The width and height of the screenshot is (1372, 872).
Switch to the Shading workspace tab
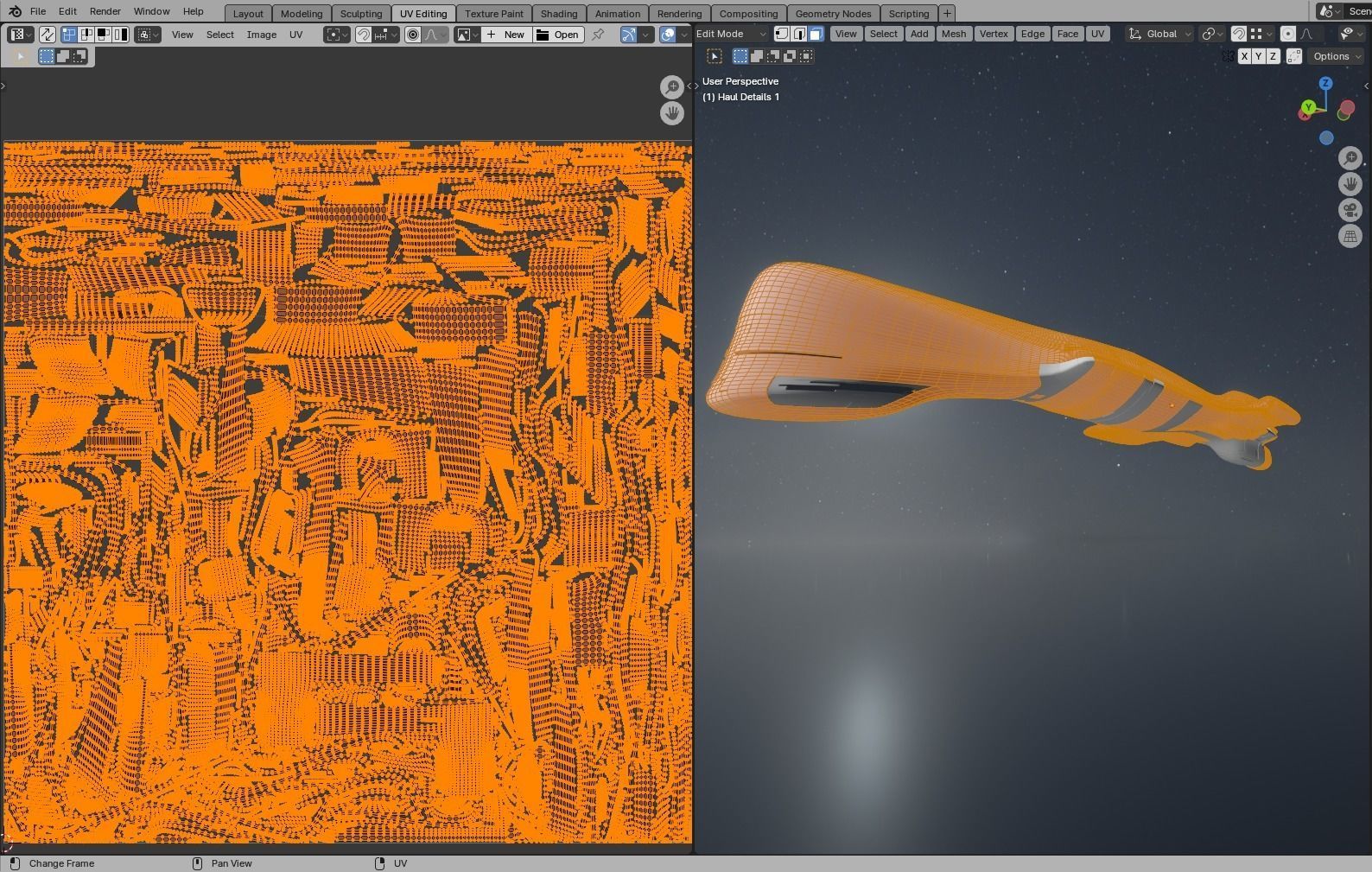[559, 14]
